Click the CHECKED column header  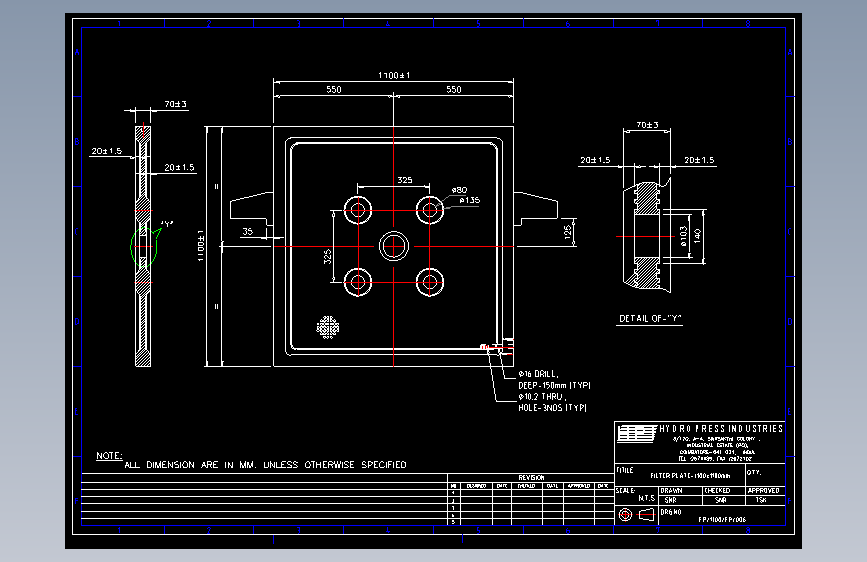coord(717,491)
